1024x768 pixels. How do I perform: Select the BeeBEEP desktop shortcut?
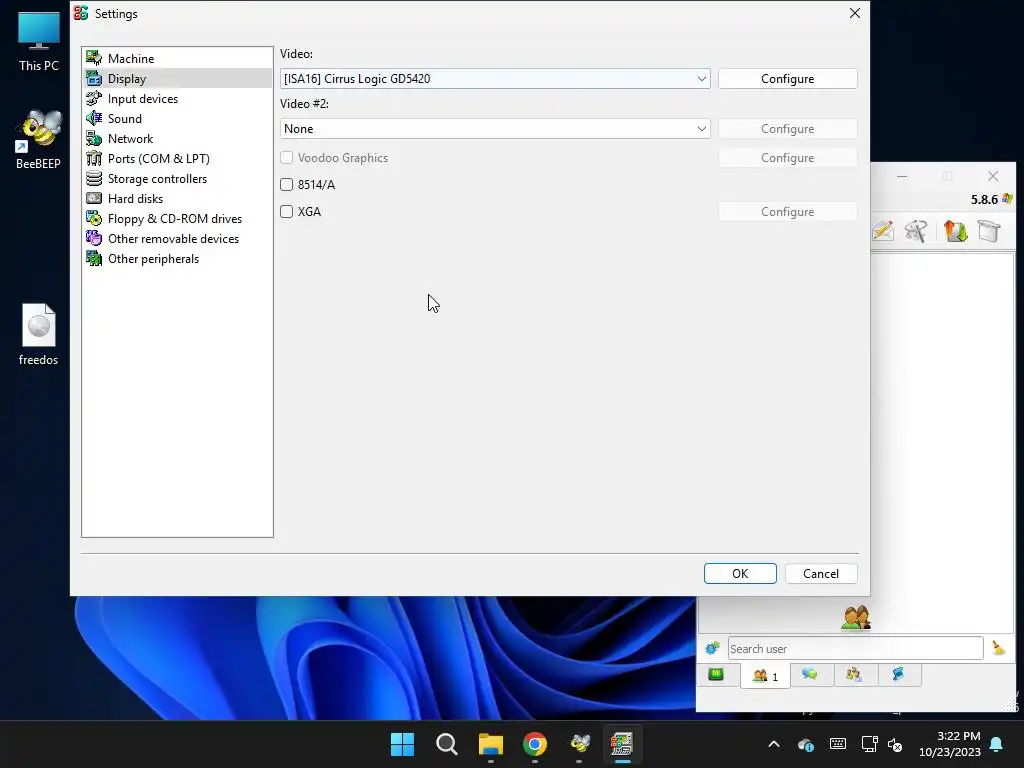click(39, 139)
